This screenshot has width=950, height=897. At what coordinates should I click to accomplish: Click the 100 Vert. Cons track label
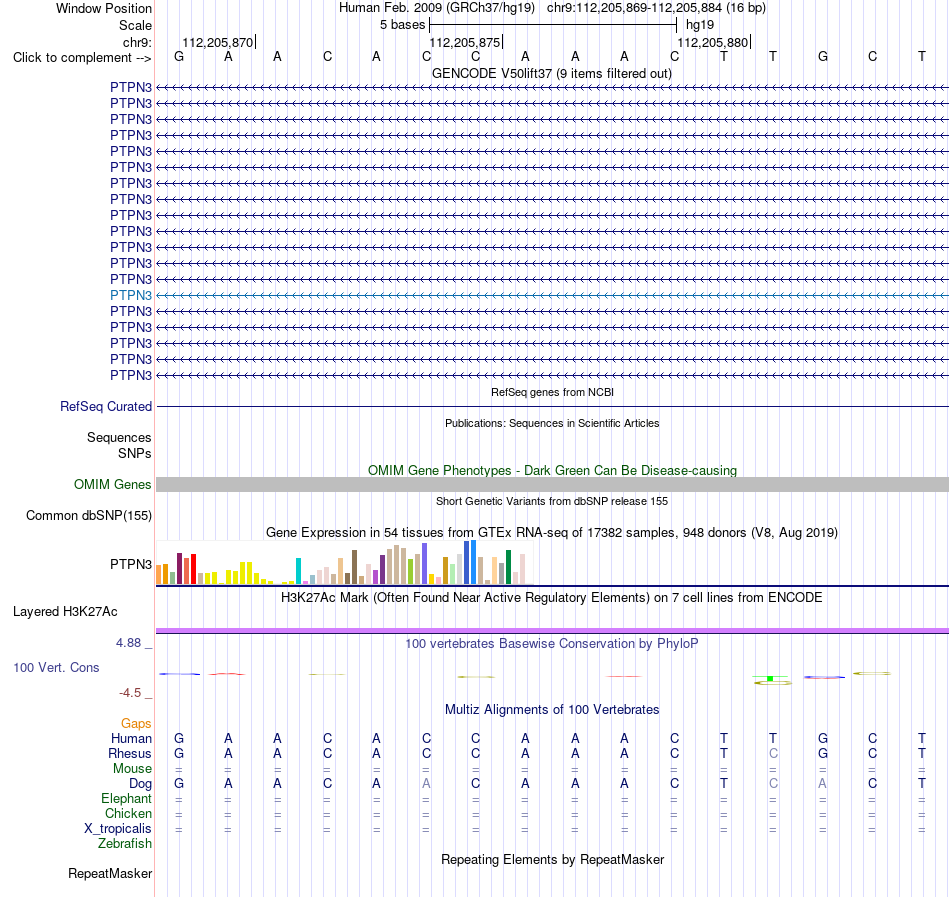[56, 667]
